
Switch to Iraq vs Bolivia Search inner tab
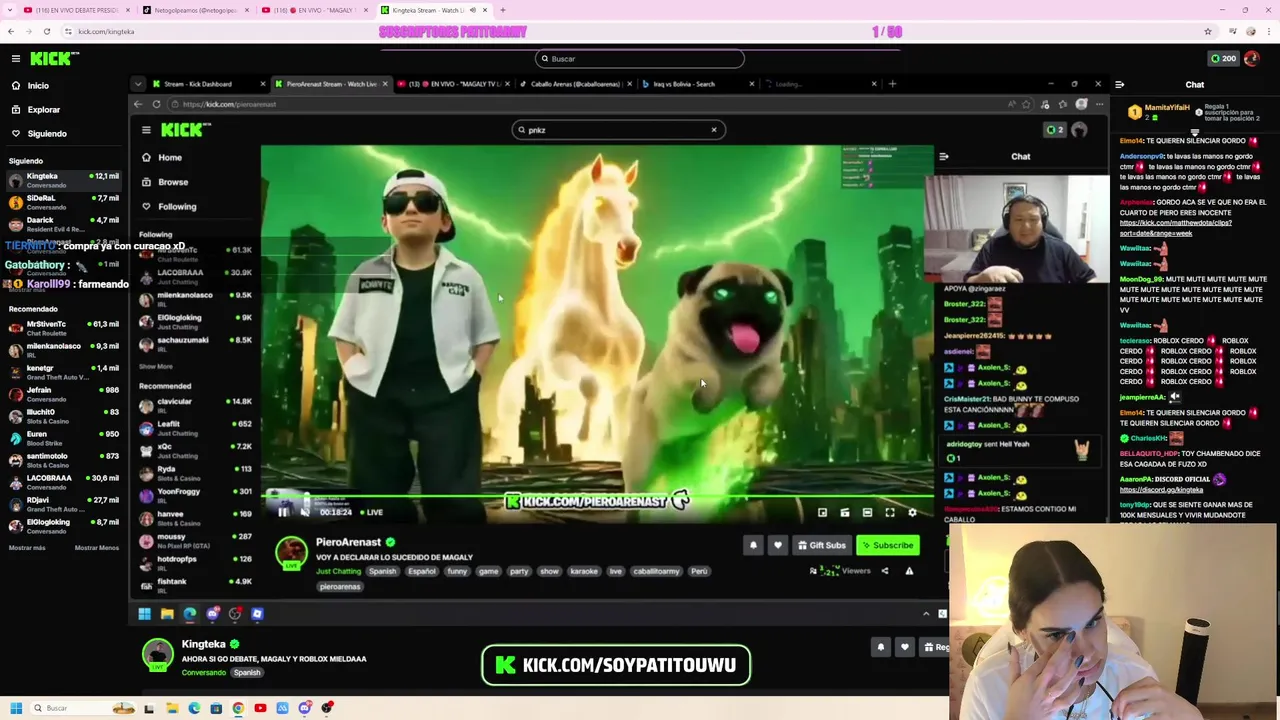tap(697, 84)
